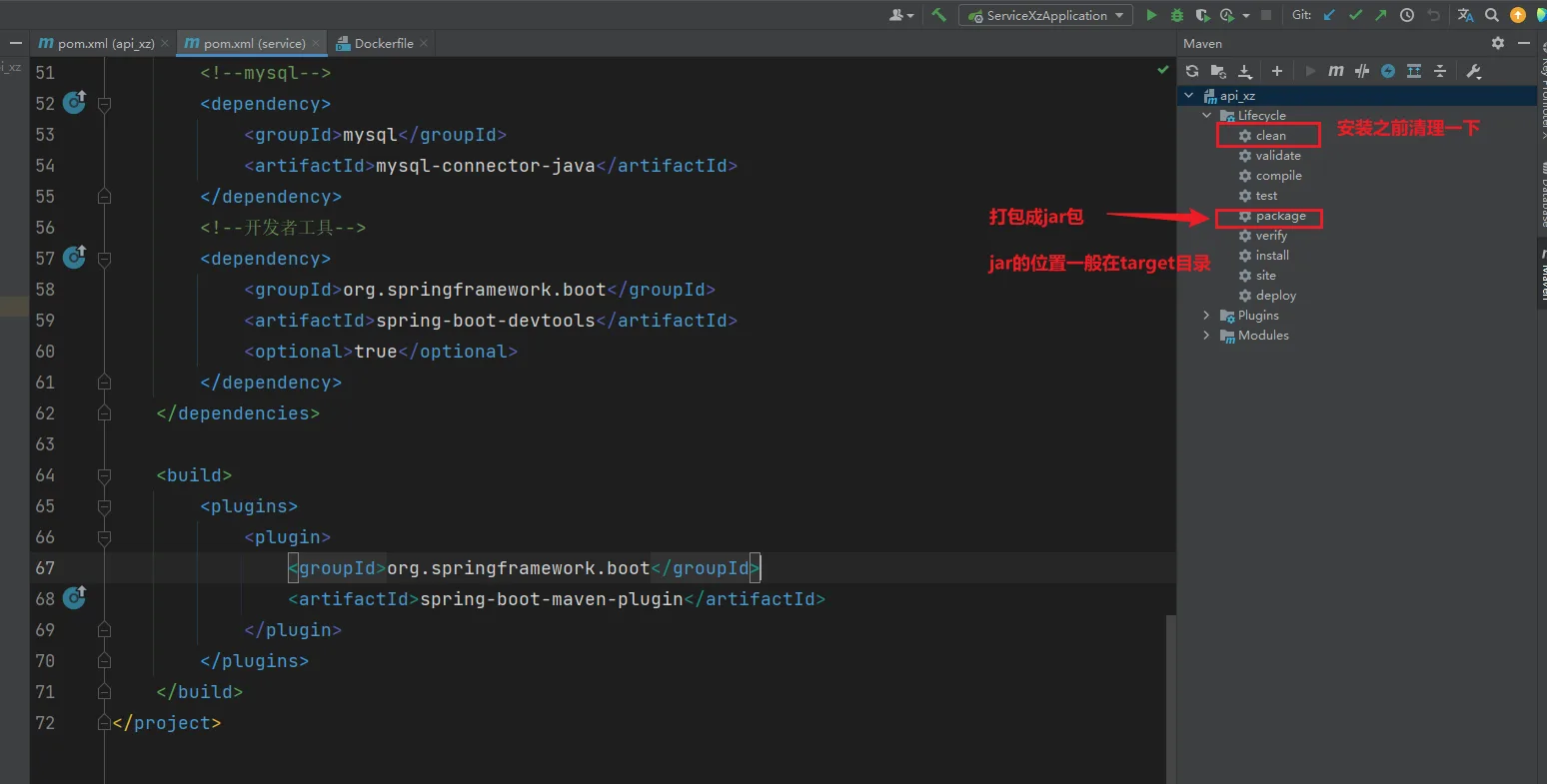Viewport: 1547px width, 784px height.
Task: Collapse the Lifecycle node
Action: coord(1207,116)
